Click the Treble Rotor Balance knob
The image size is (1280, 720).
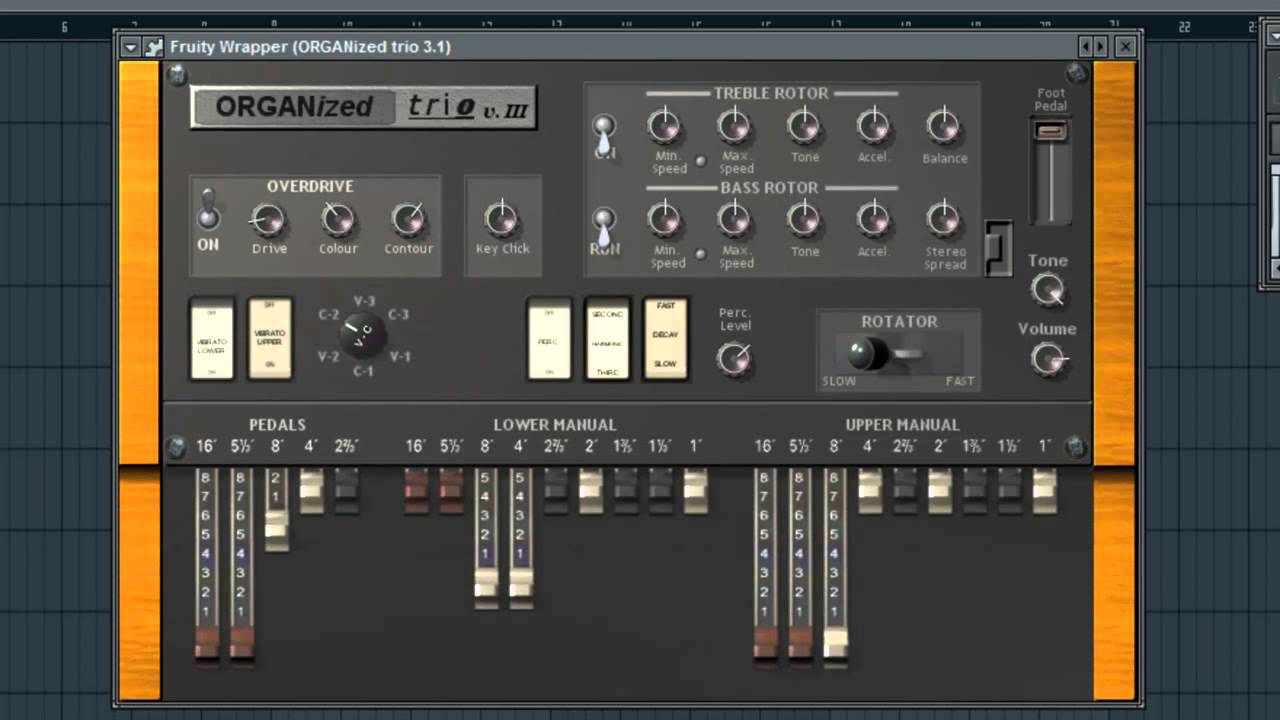coord(943,126)
